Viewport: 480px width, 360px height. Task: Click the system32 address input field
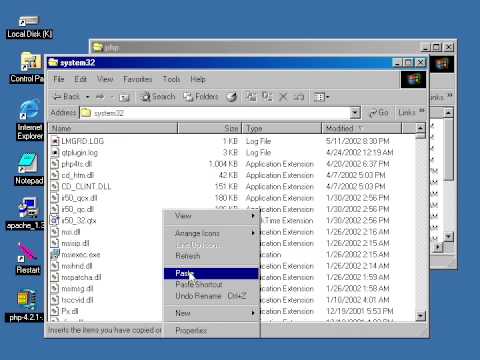[x=215, y=113]
